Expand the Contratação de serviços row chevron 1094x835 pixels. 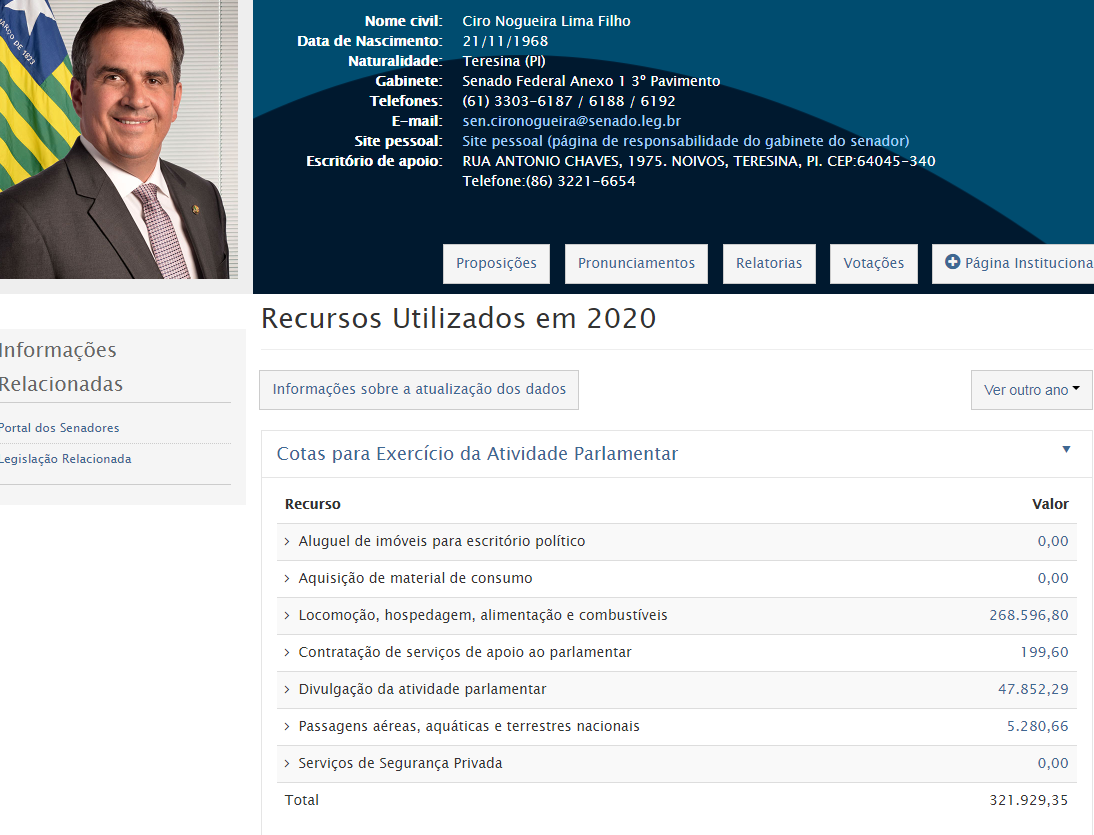pyautogui.click(x=287, y=652)
